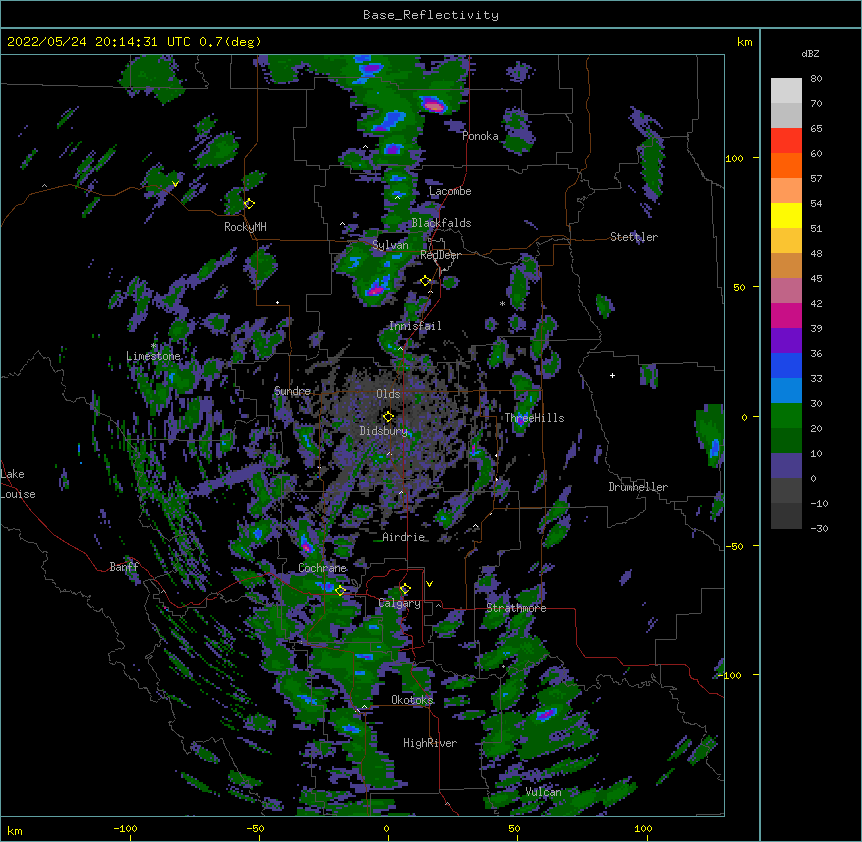
Task: Select the white 80 dBZ legend swatch
Action: pos(786,90)
